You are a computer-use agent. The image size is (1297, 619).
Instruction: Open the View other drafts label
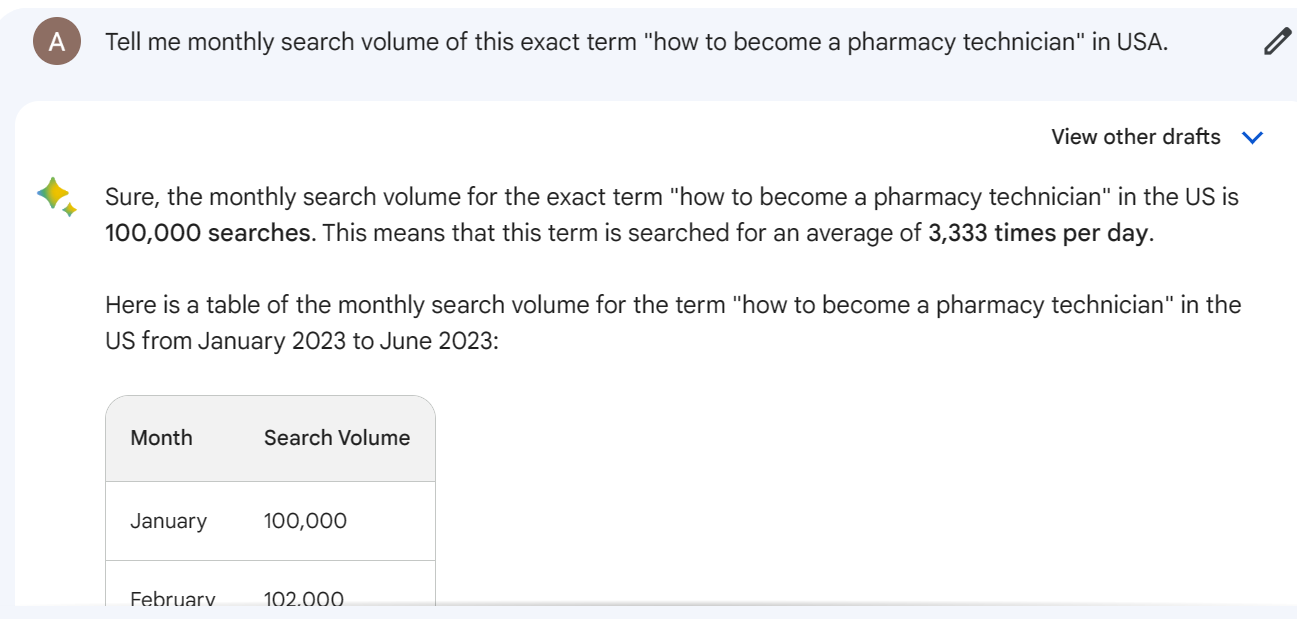[1136, 137]
